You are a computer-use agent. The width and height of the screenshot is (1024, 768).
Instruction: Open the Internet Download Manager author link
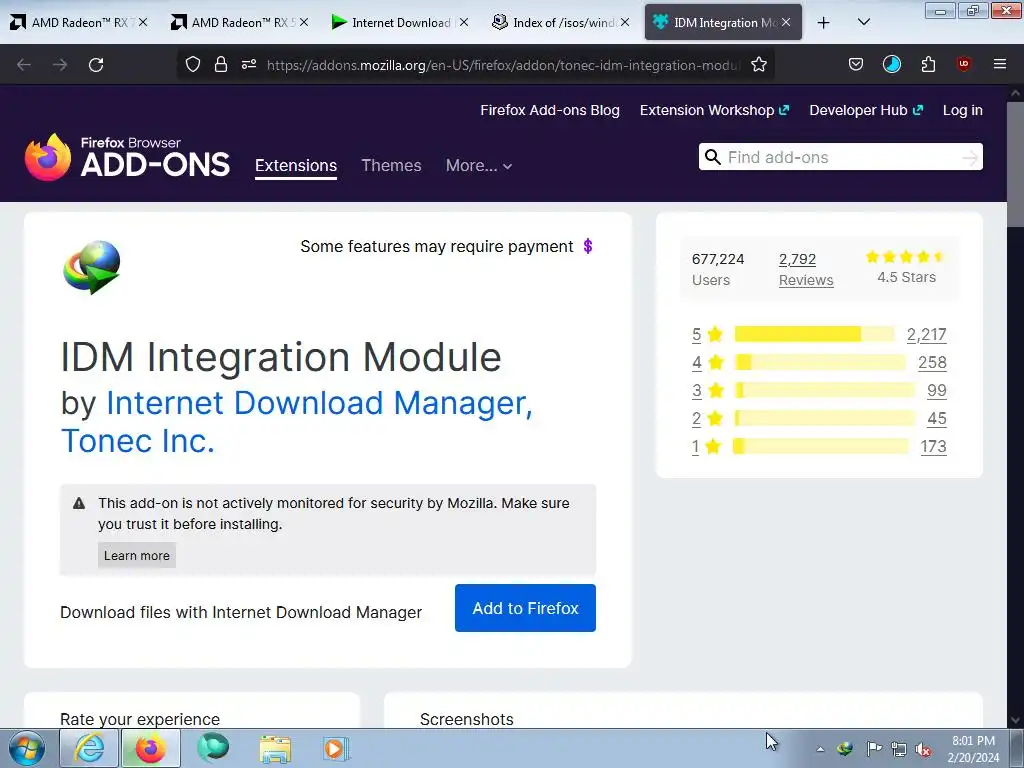[x=296, y=421]
